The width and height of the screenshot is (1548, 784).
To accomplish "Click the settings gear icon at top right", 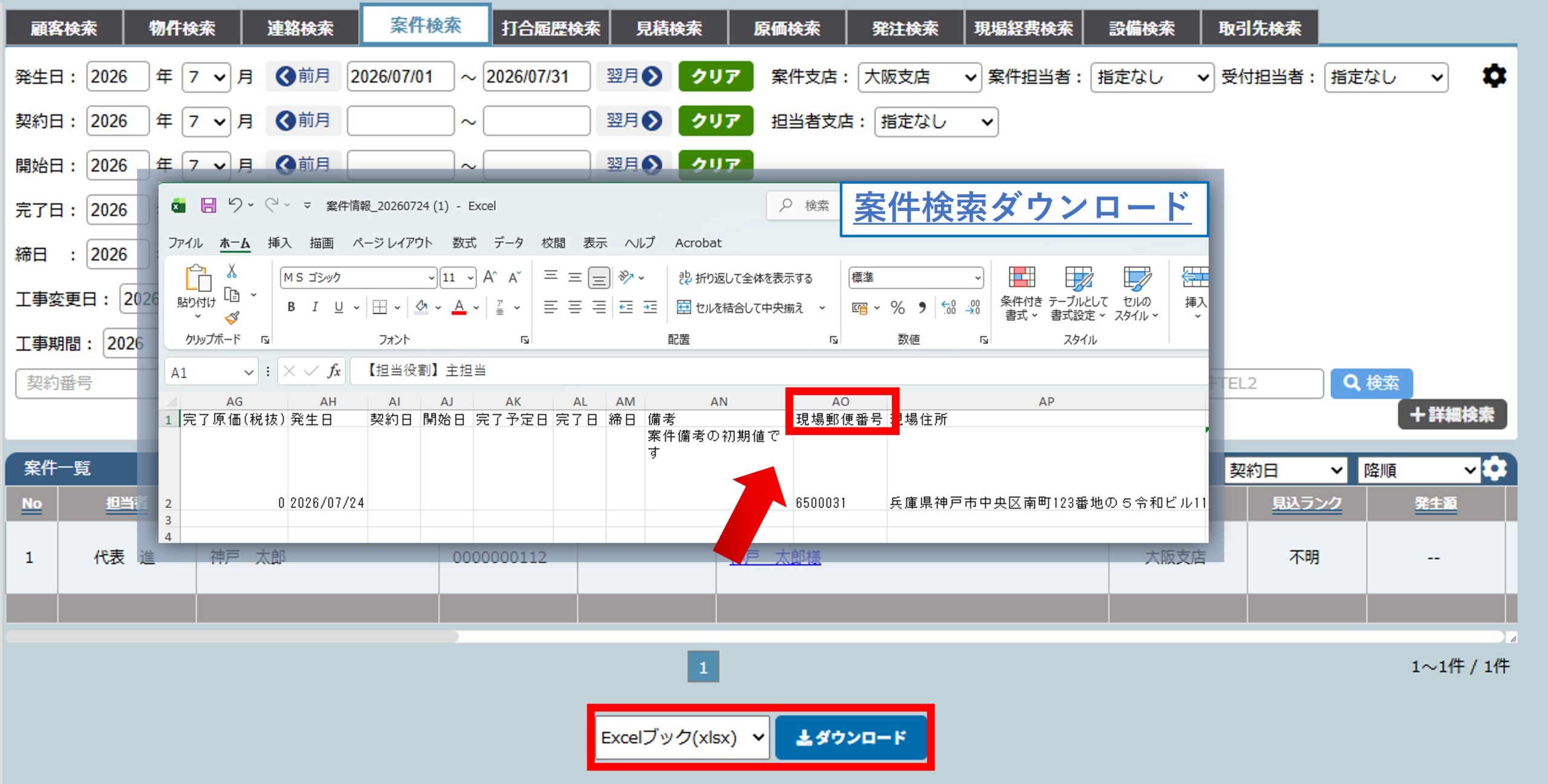I will pyautogui.click(x=1494, y=77).
